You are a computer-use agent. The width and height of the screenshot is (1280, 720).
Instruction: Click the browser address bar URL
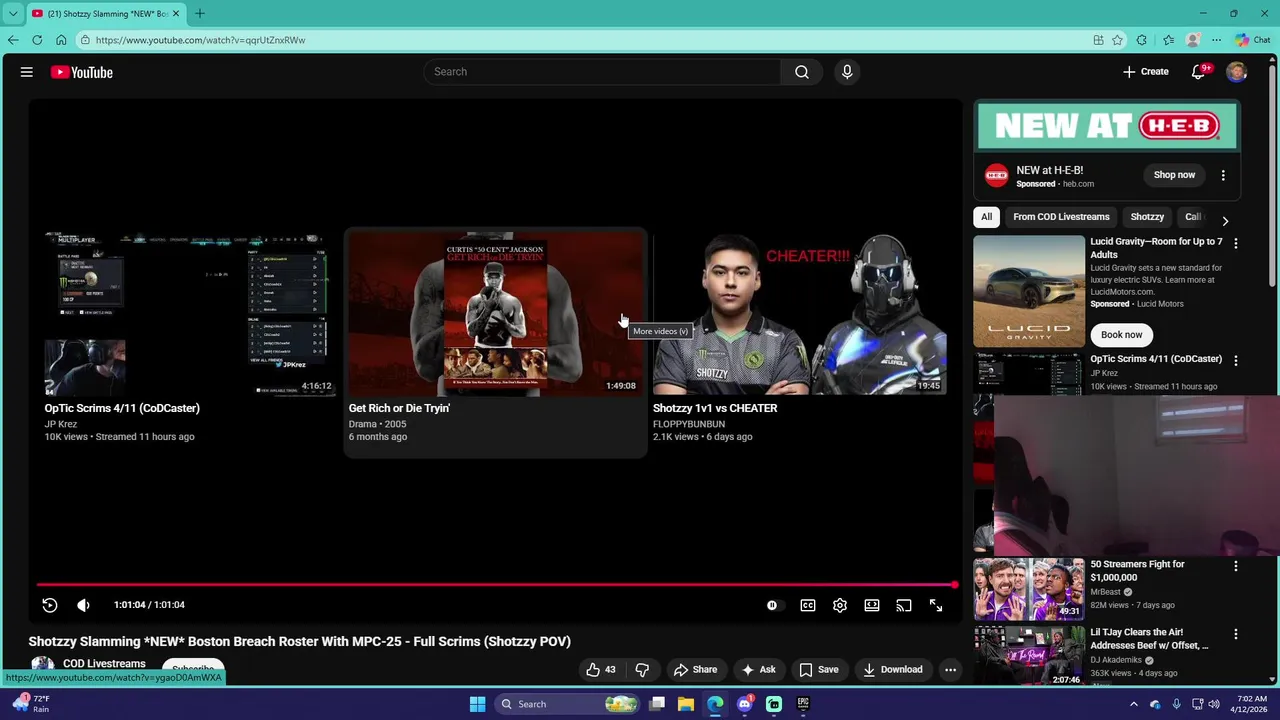pos(200,40)
